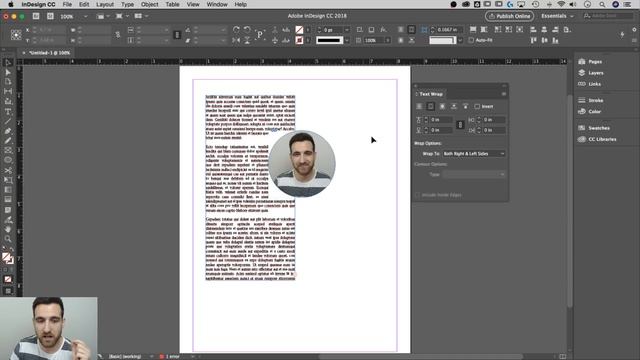Select the Free Transform tool
640x360 pixels.
click(8, 180)
